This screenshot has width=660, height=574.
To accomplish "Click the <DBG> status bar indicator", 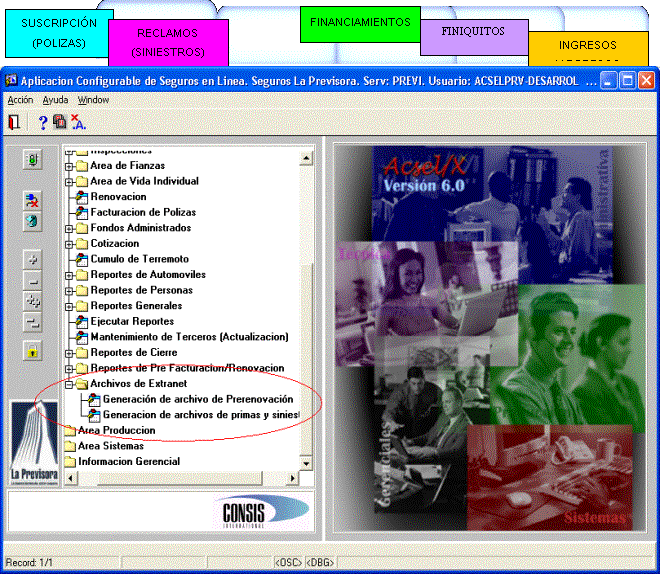I will (x=320, y=563).
